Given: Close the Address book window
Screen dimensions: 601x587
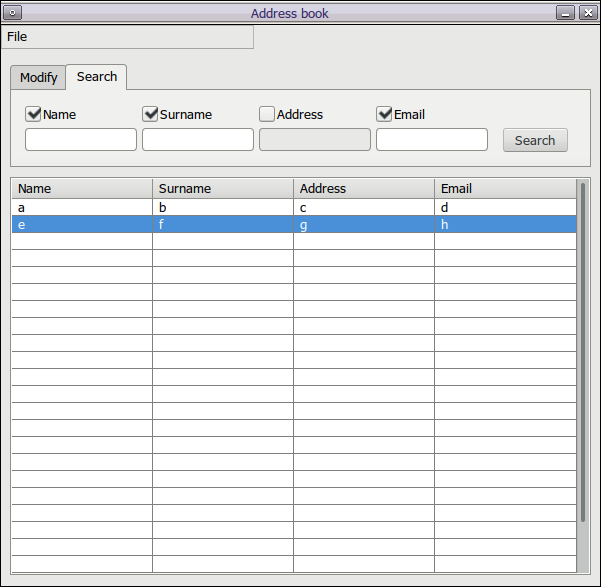Looking at the screenshot, I should pos(588,13).
